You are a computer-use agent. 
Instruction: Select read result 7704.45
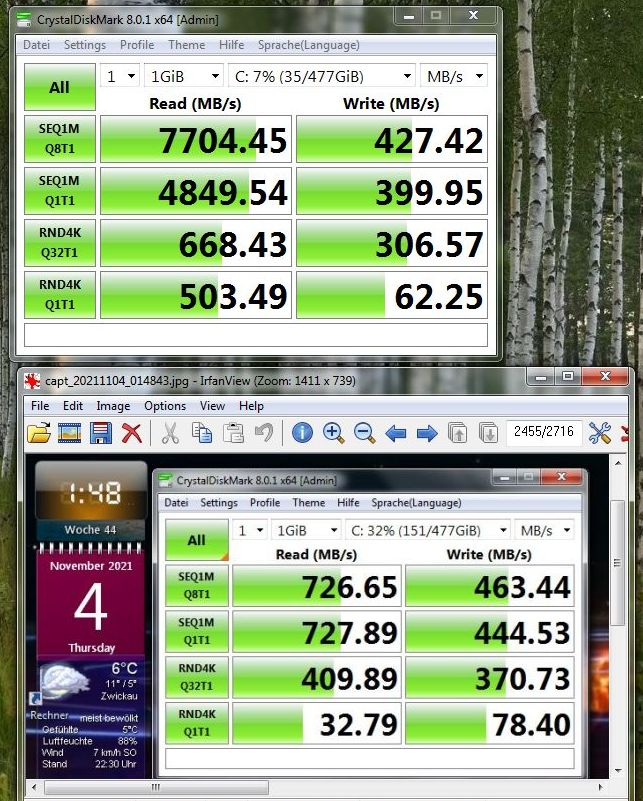[196, 139]
